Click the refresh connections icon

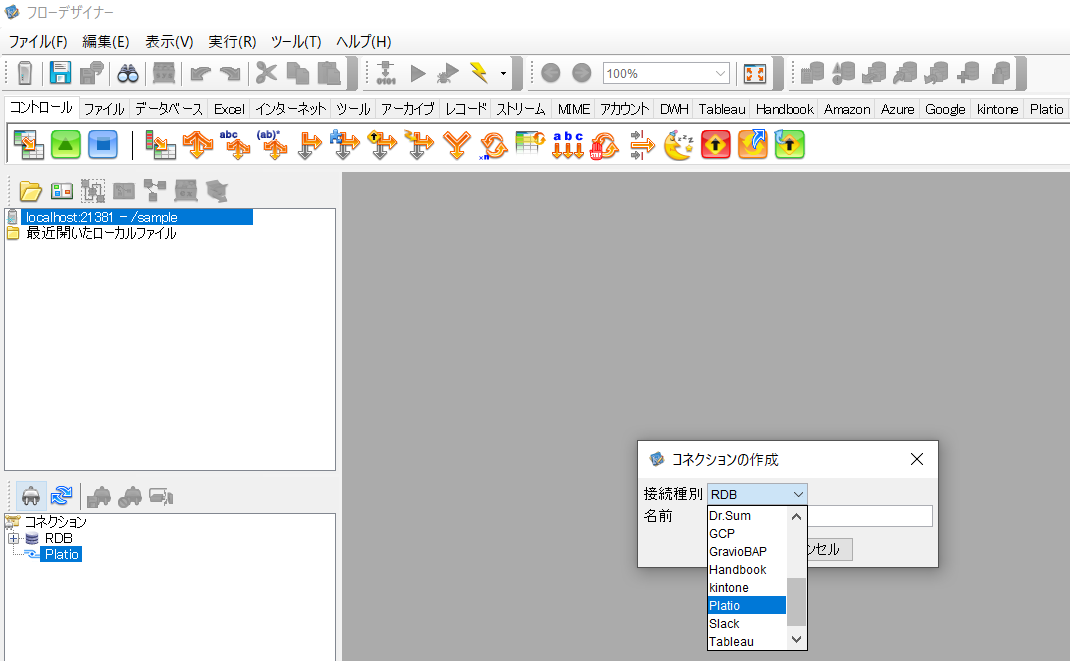pyautogui.click(x=61, y=496)
